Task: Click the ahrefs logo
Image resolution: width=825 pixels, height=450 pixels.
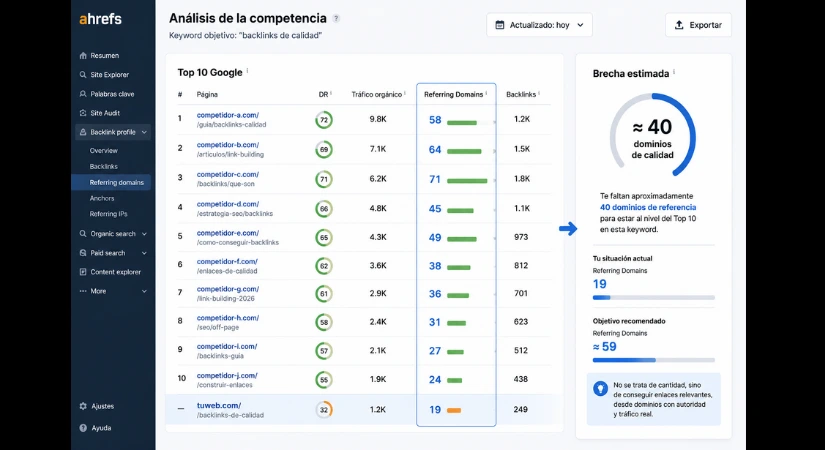Action: 100,19
